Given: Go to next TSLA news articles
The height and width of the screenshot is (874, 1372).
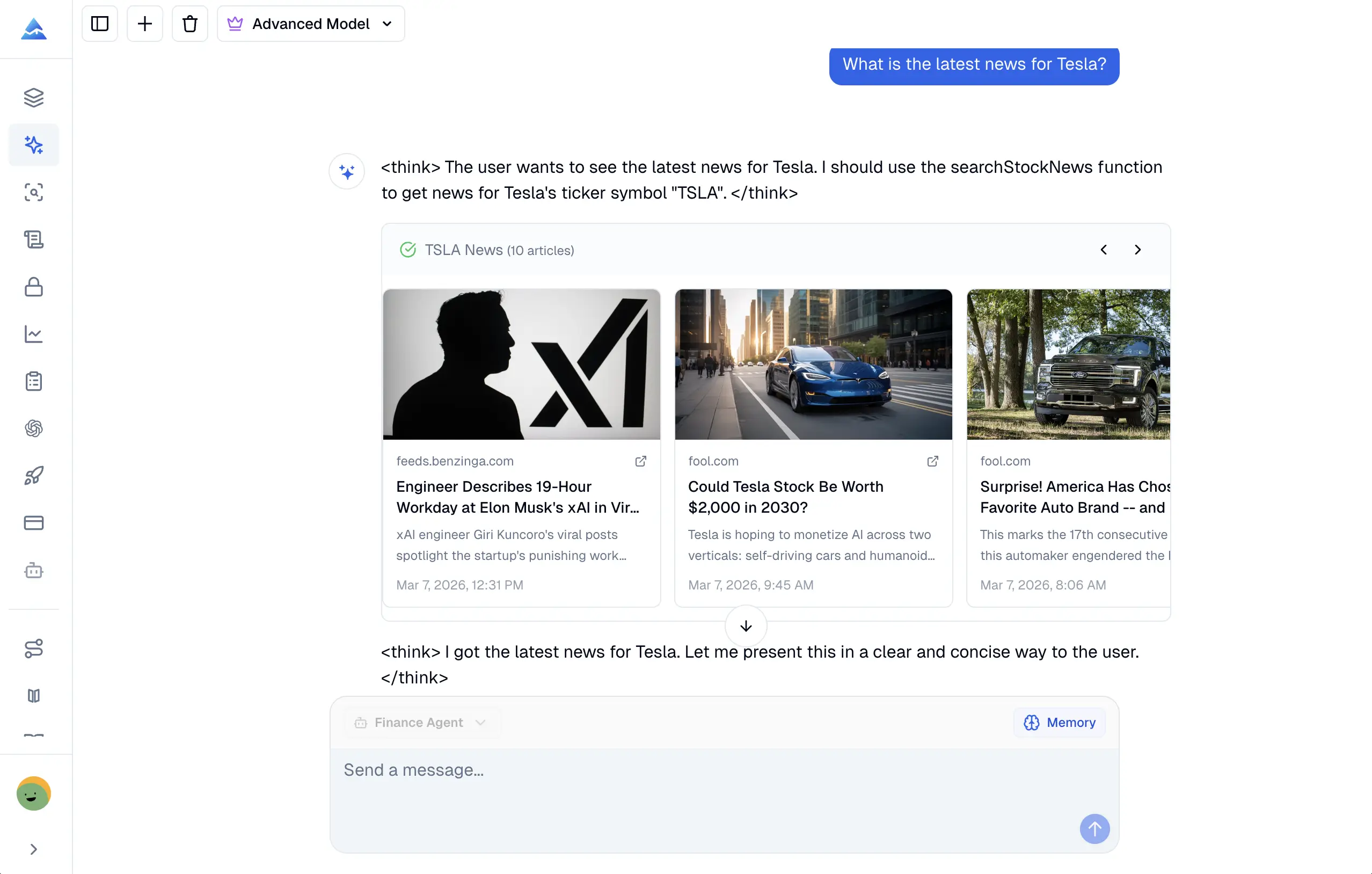Looking at the screenshot, I should [x=1137, y=250].
